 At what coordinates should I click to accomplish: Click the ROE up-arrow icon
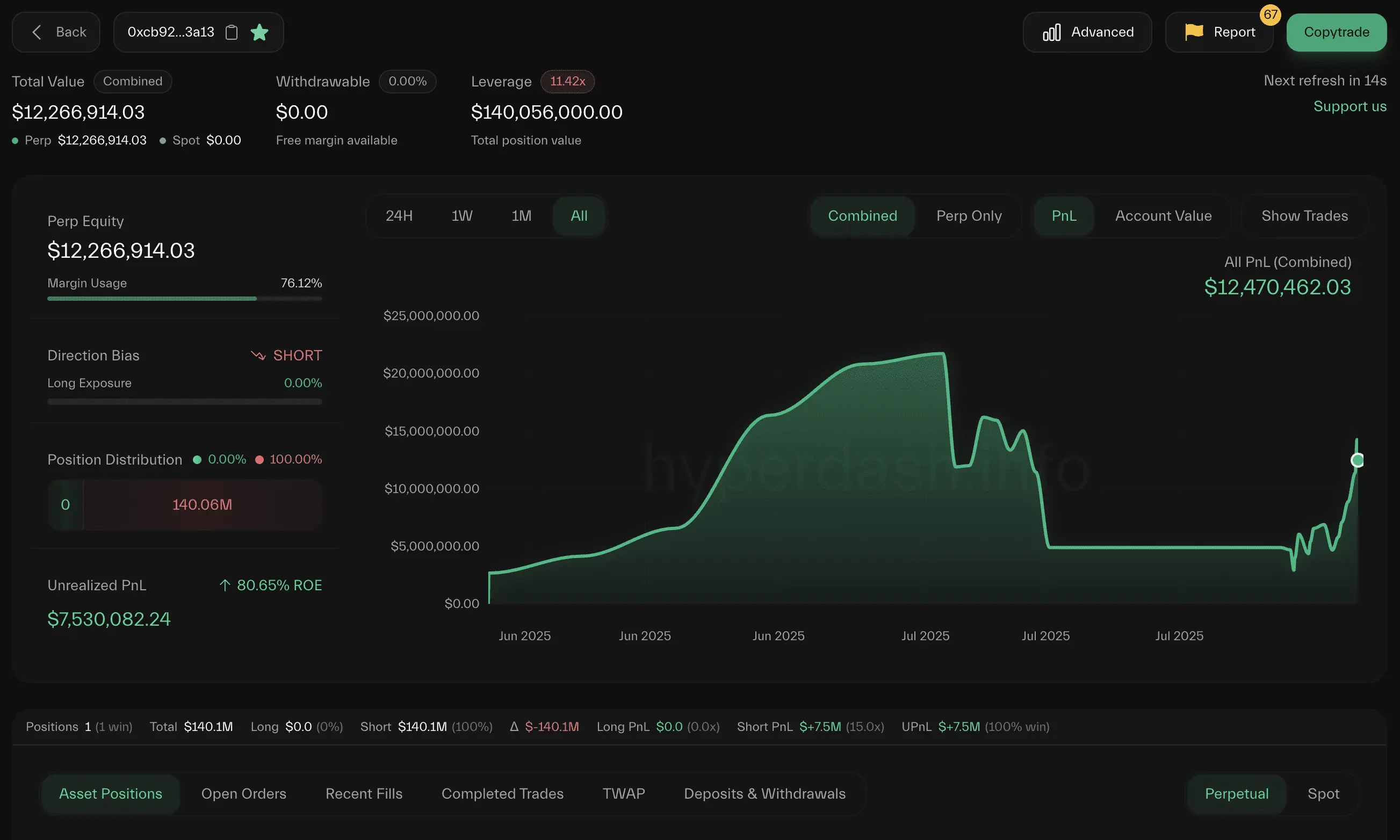225,585
